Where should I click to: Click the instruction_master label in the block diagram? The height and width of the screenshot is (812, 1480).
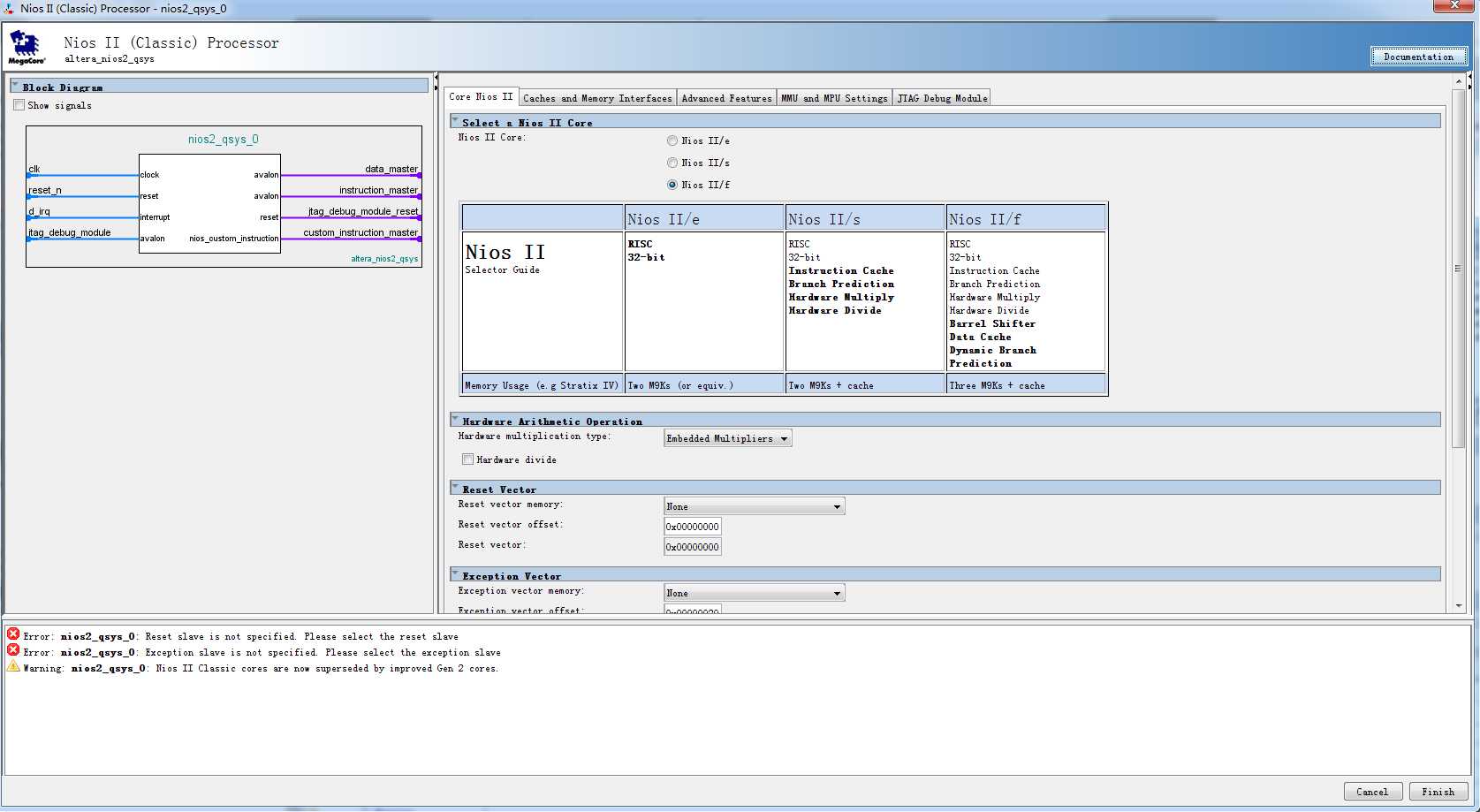tap(379, 190)
